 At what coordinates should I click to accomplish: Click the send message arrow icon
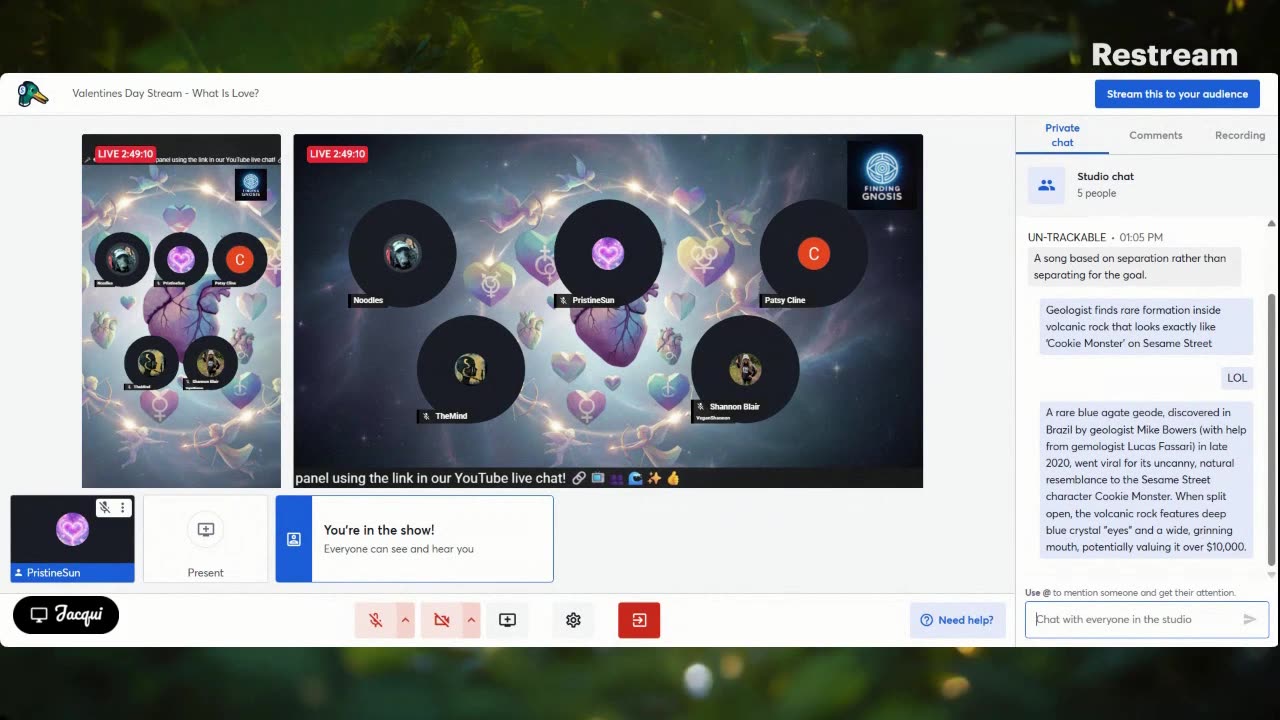tap(1249, 619)
